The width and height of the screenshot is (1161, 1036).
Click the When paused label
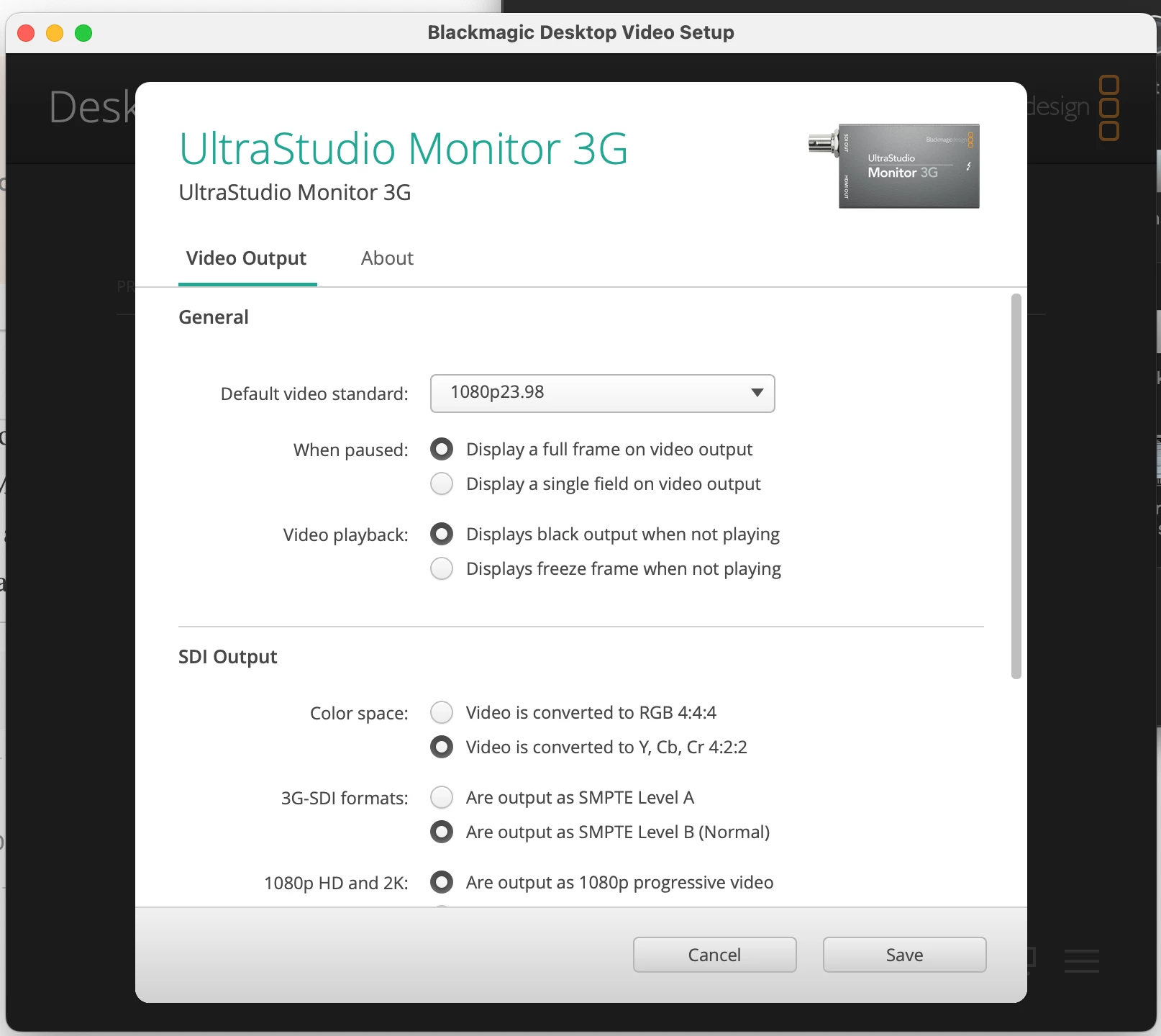(x=351, y=450)
